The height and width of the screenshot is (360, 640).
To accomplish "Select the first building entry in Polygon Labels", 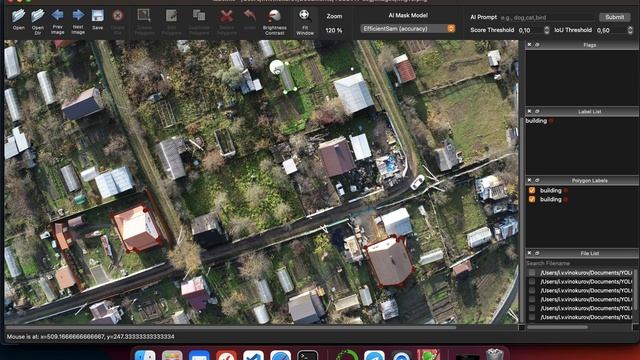I will pyautogui.click(x=551, y=190).
